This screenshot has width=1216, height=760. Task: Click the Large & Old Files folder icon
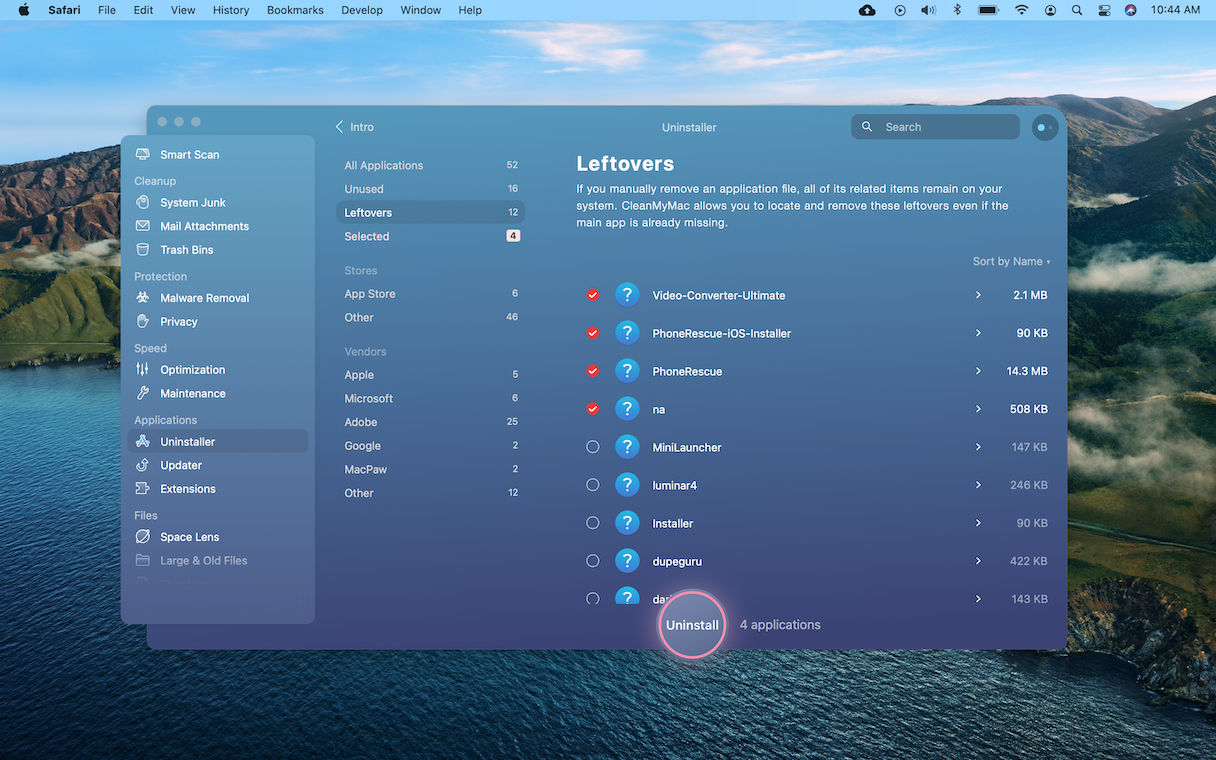(x=142, y=561)
